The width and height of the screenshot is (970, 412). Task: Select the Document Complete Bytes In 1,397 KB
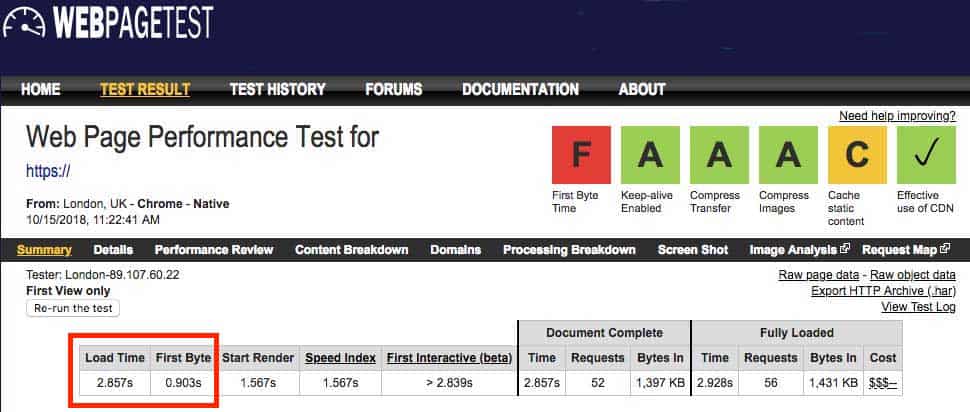tap(660, 383)
